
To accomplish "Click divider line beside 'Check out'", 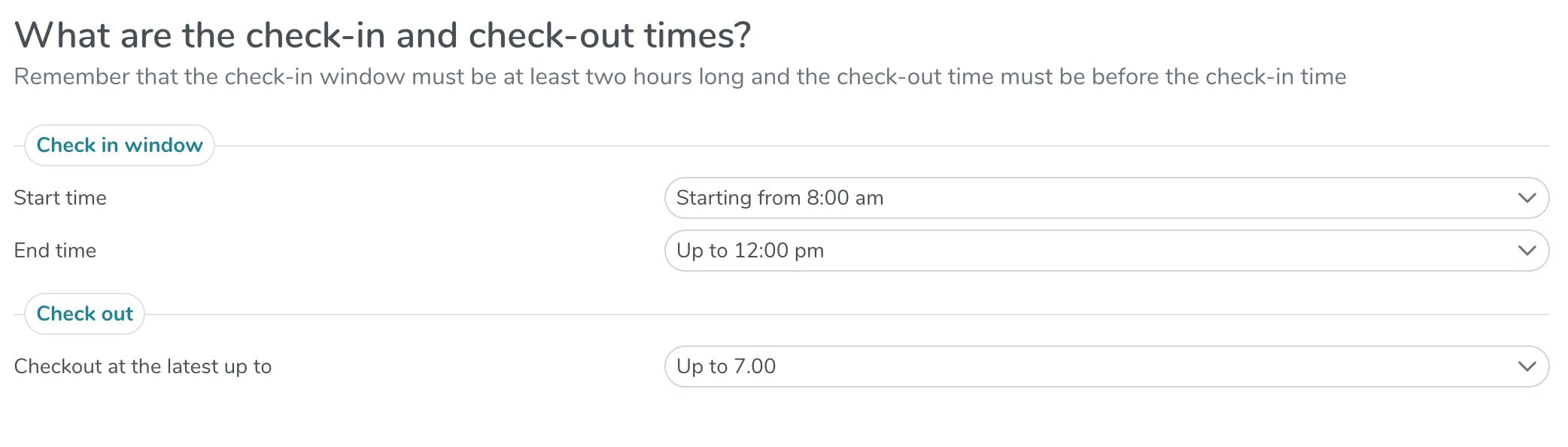I will [x=843, y=315].
